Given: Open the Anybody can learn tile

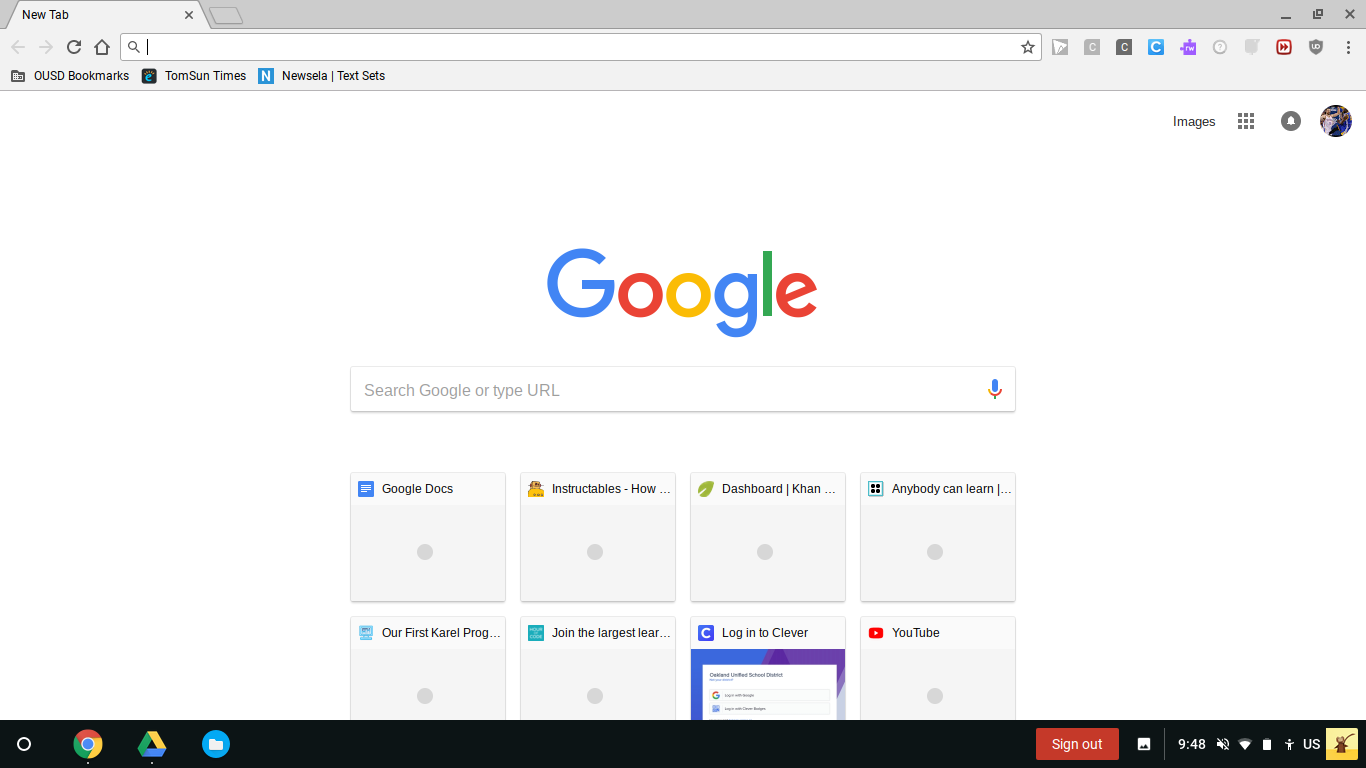Looking at the screenshot, I should coord(938,537).
